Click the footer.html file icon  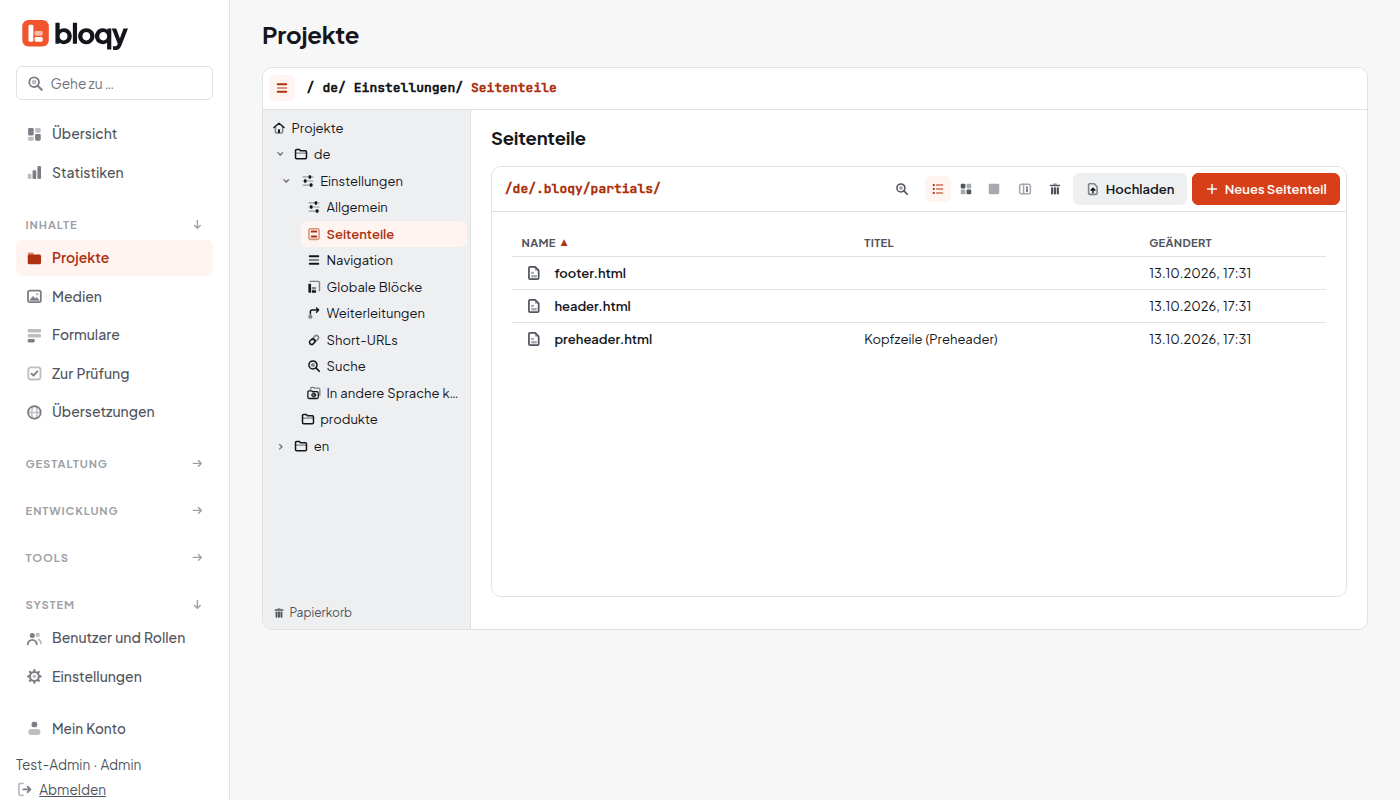[534, 273]
